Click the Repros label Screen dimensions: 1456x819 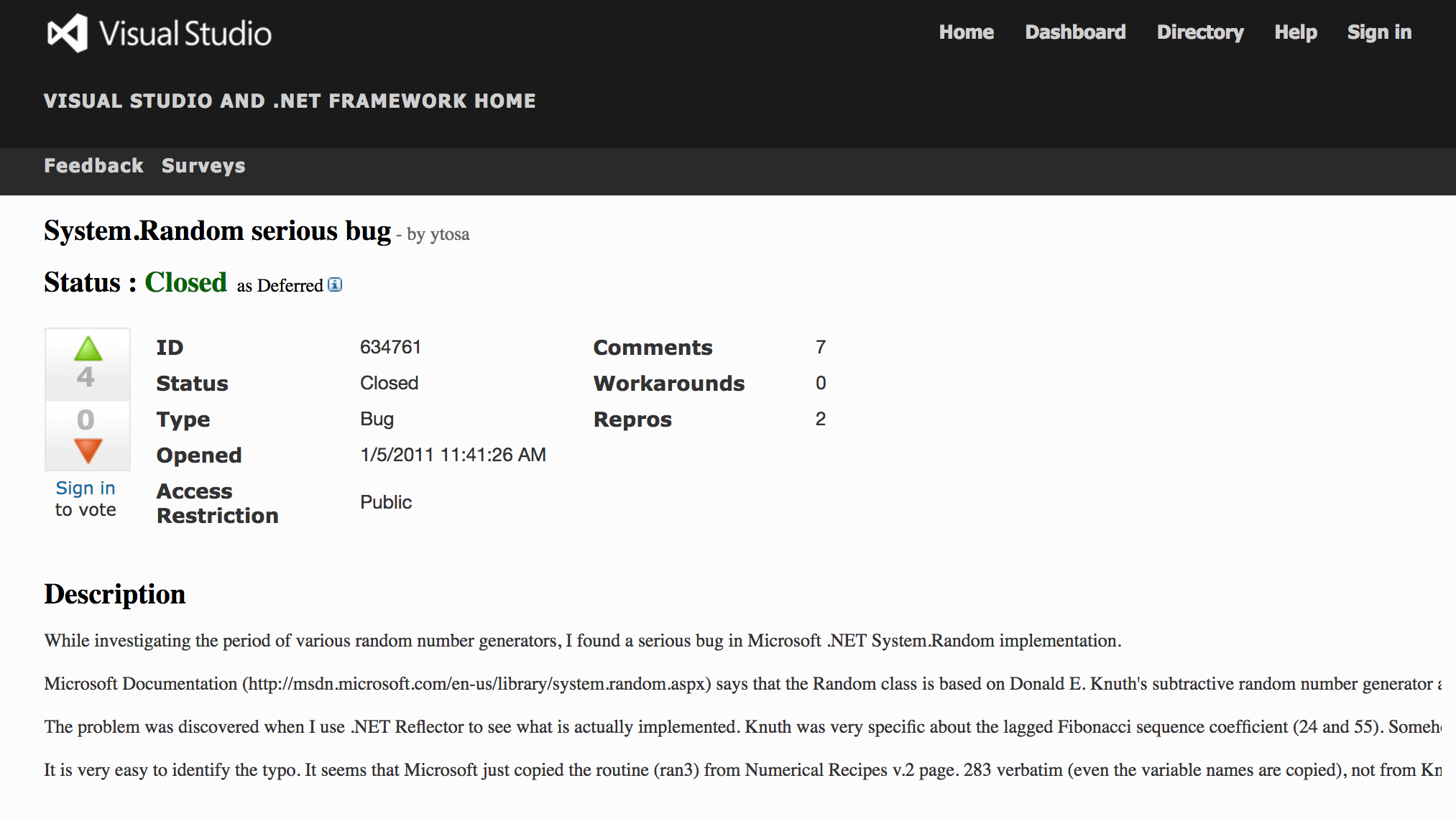pyautogui.click(x=632, y=420)
